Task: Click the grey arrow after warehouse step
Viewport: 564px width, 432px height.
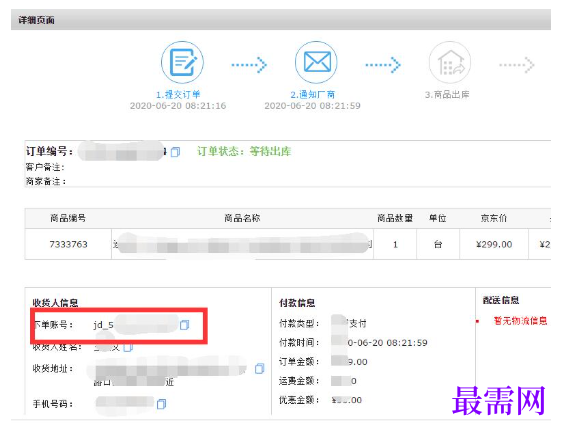Action: (517, 65)
